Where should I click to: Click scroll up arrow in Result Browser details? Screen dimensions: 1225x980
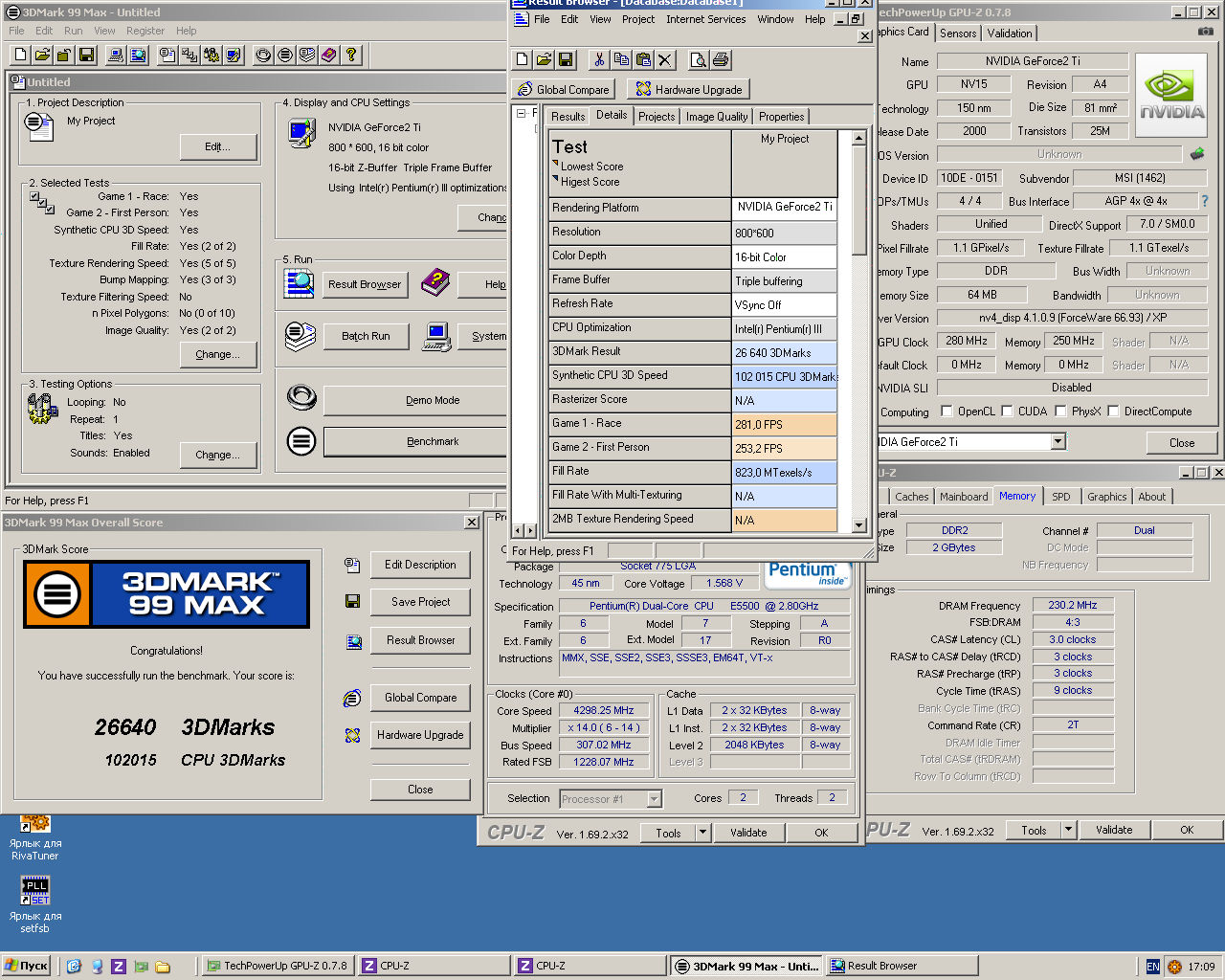[858, 138]
